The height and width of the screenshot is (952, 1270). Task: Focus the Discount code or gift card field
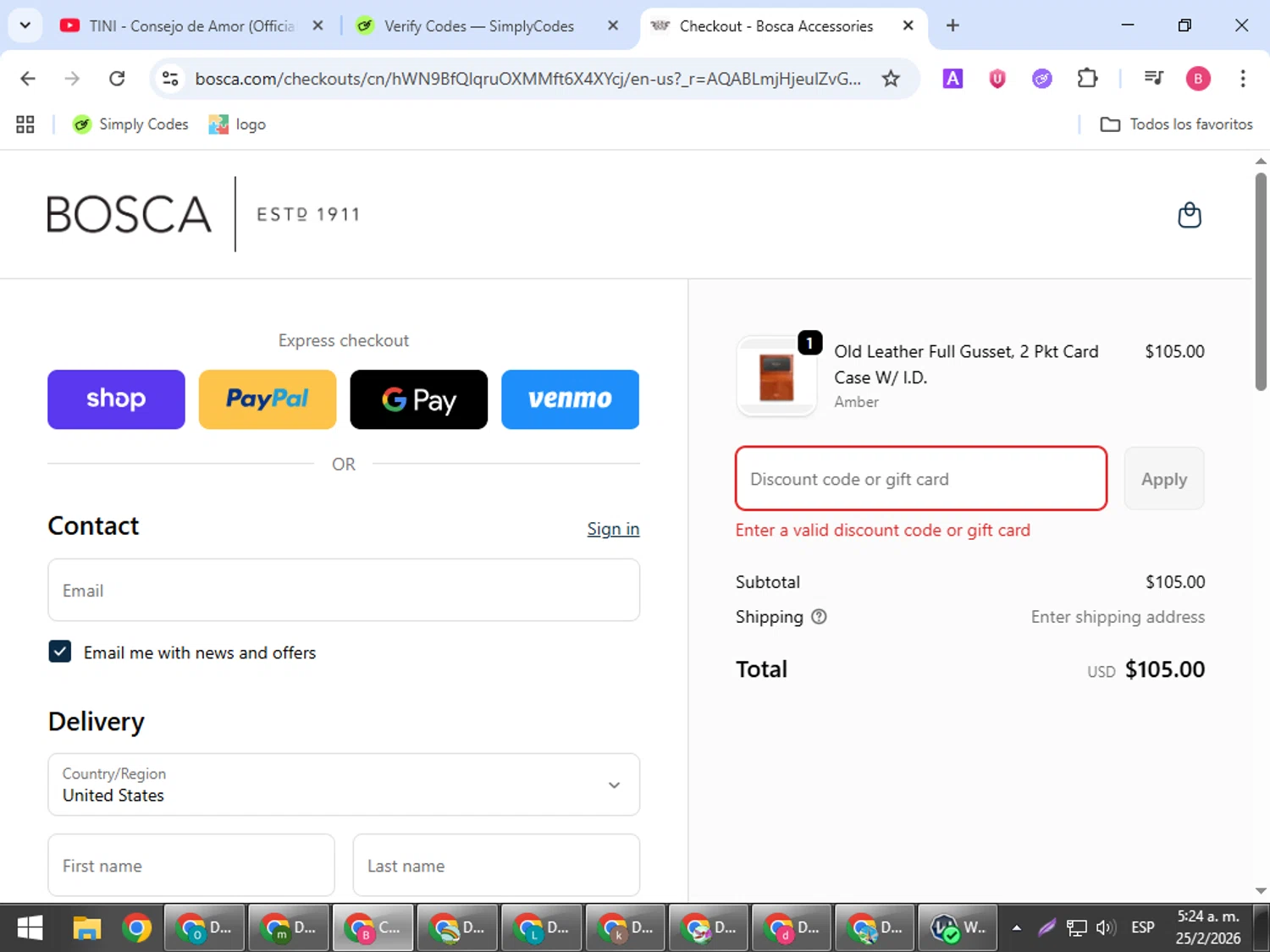click(921, 479)
